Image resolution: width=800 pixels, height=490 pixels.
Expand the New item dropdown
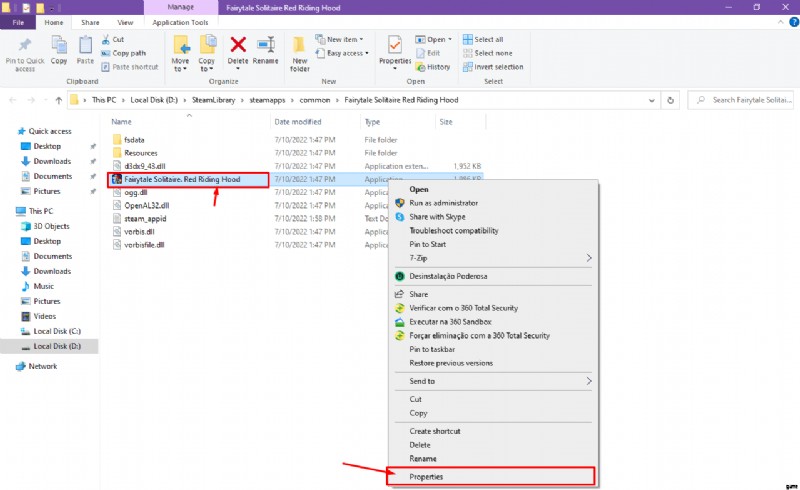(339, 39)
